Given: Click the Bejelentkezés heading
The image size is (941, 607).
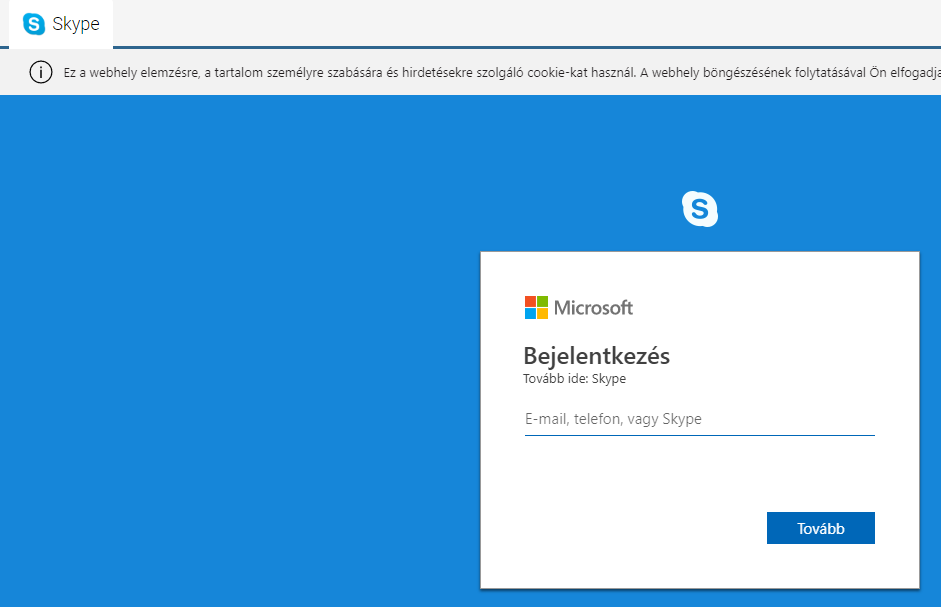Looking at the screenshot, I should point(596,356).
